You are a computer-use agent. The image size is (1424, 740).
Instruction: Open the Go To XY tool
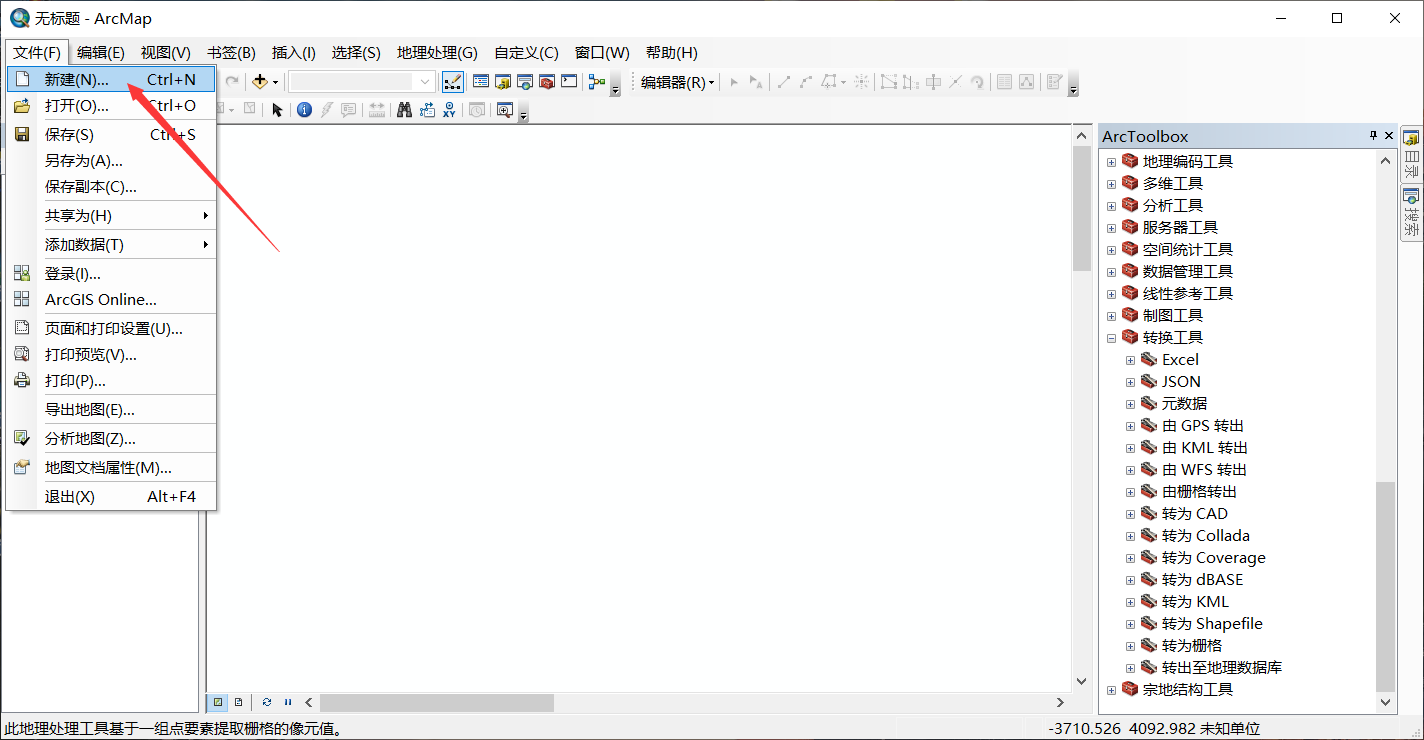click(x=449, y=110)
